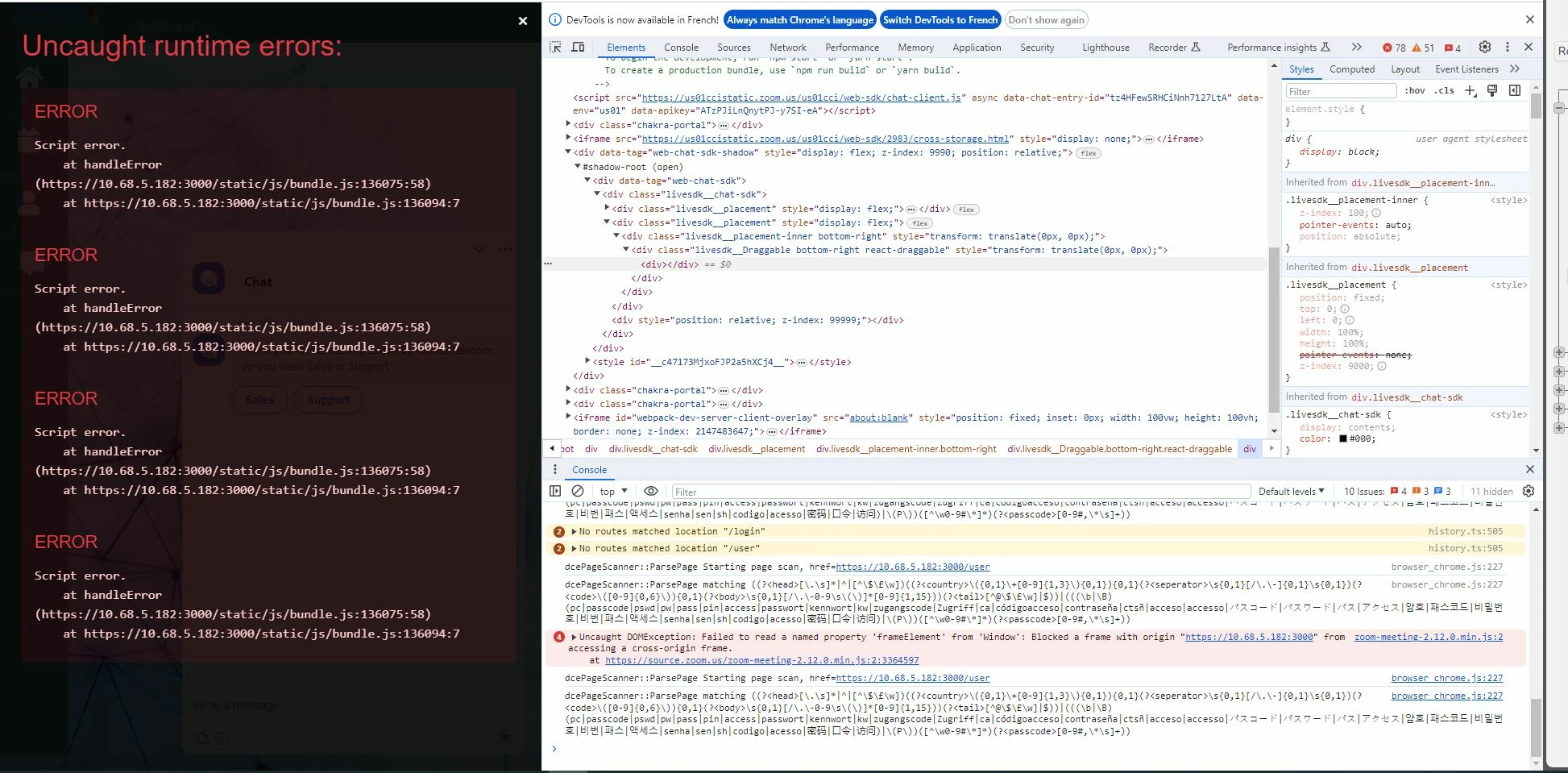Toggle the .cls element classes panel

(1445, 90)
